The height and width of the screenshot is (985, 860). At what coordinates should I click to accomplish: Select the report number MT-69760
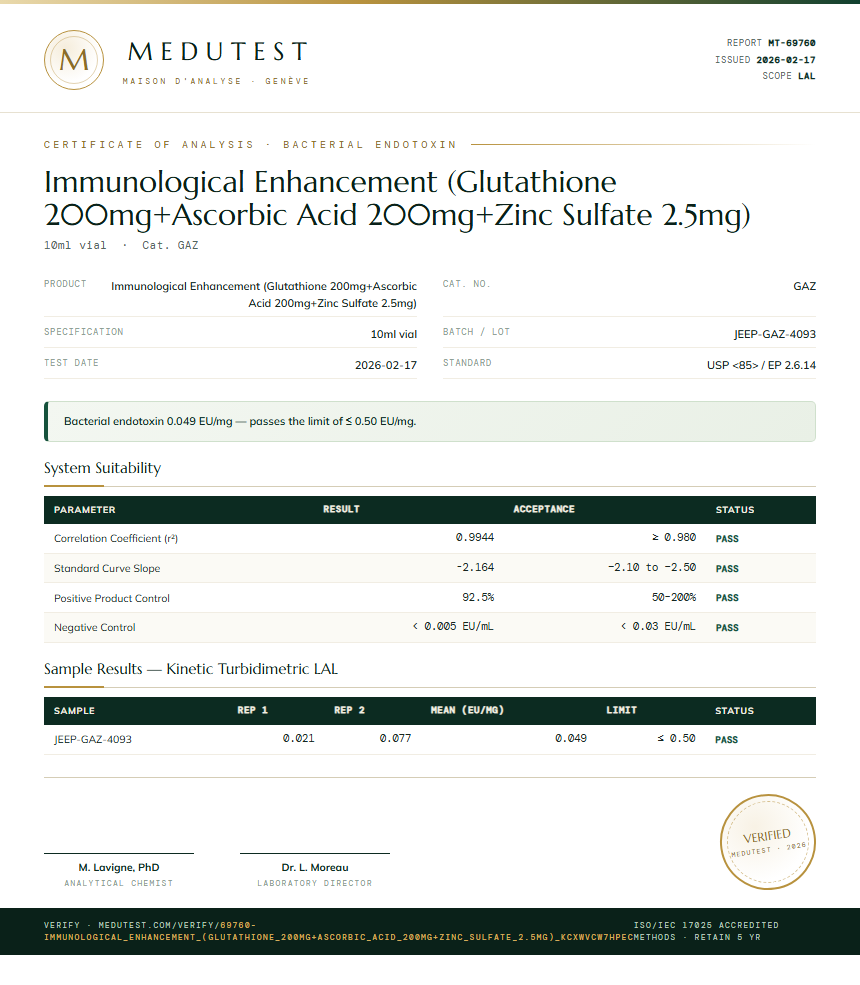click(x=792, y=43)
